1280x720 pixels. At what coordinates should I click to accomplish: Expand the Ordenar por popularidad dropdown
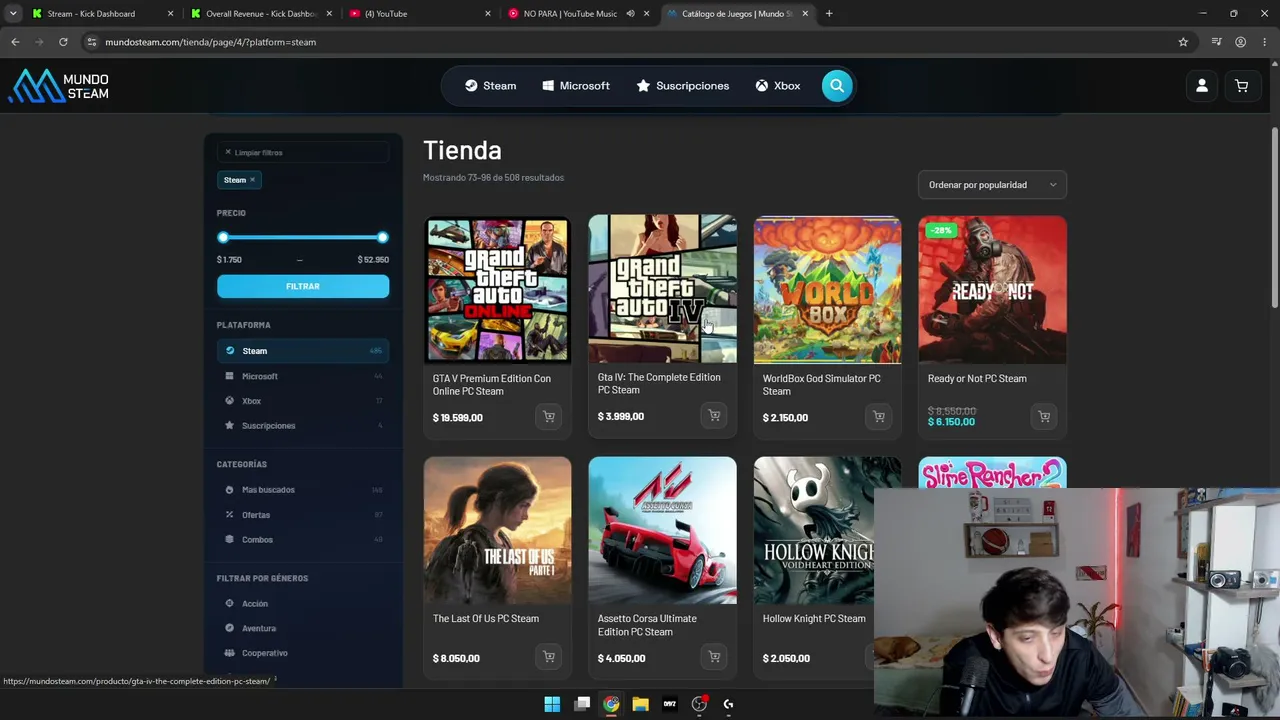click(992, 185)
